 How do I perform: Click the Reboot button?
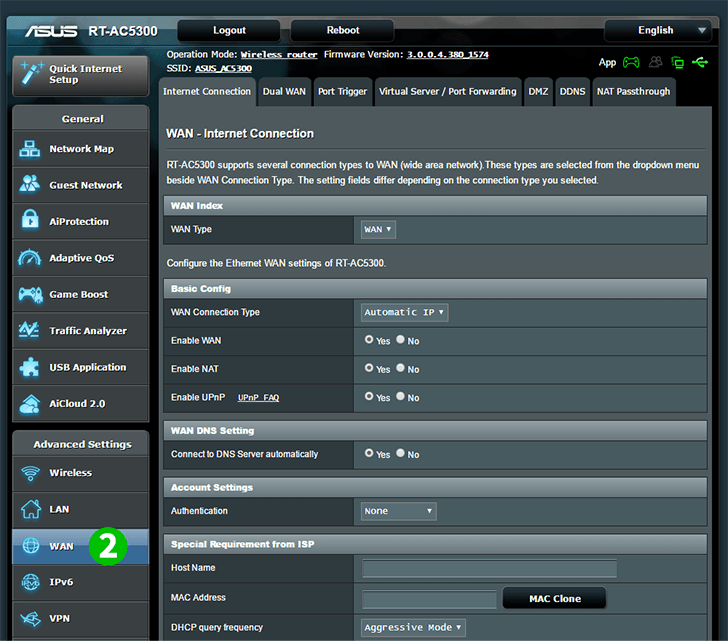343,31
